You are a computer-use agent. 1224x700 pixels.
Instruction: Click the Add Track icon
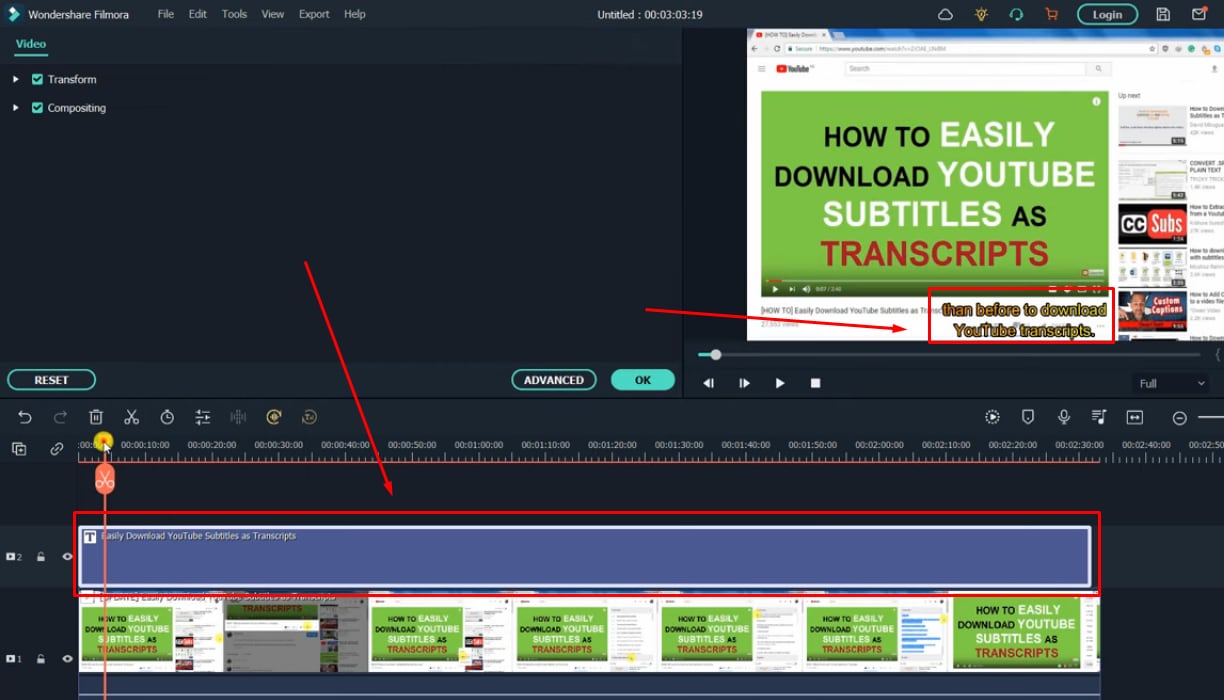click(x=19, y=449)
